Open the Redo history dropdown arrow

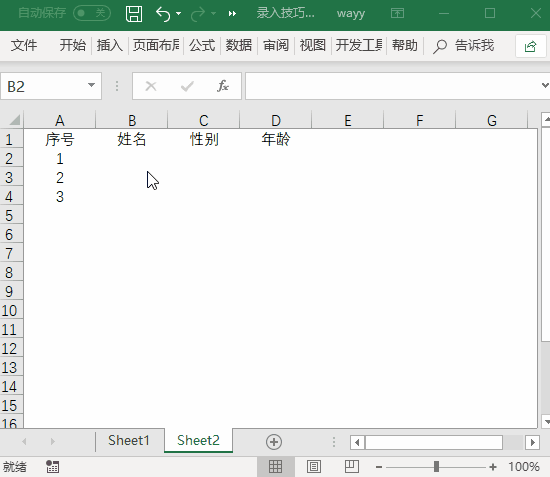click(x=214, y=14)
